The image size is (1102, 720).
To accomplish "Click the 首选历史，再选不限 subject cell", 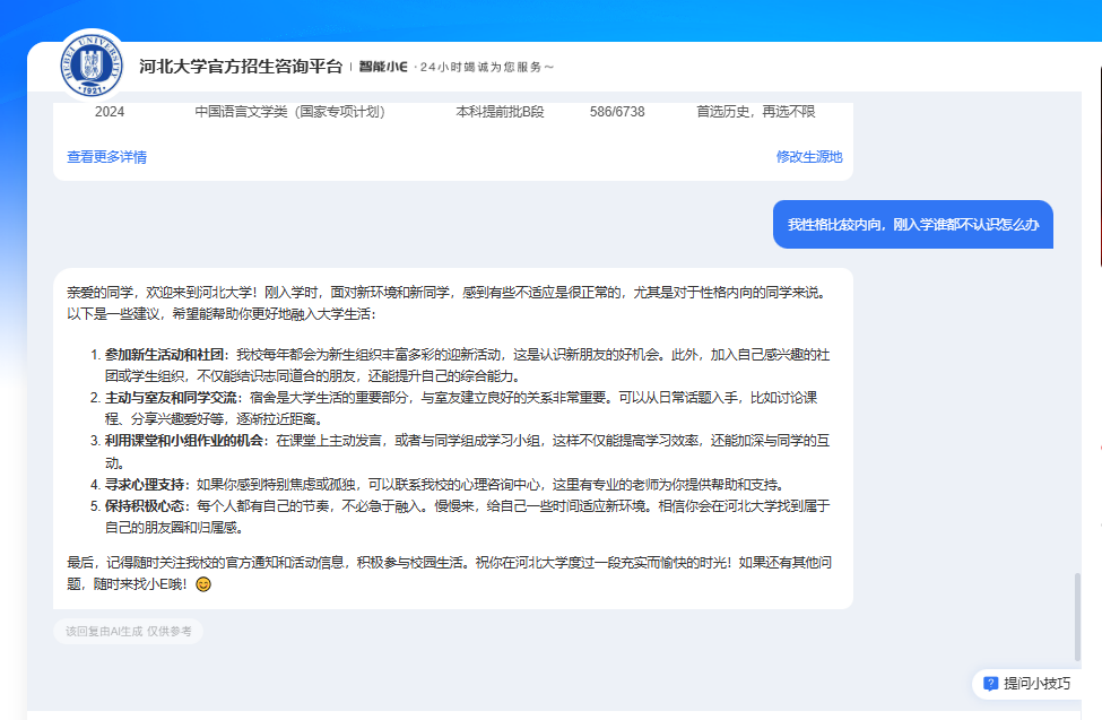I will pos(755,112).
